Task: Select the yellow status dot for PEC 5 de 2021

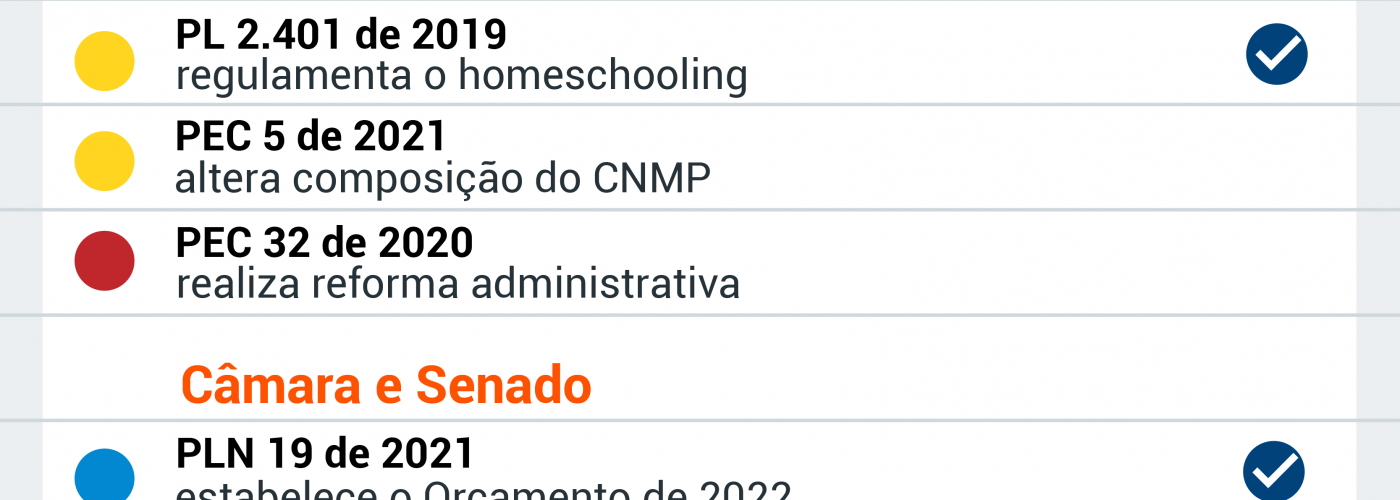Action: 105,161
